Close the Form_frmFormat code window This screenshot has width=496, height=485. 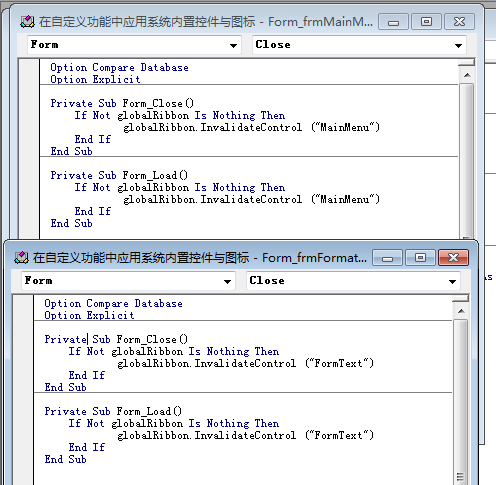click(x=453, y=258)
